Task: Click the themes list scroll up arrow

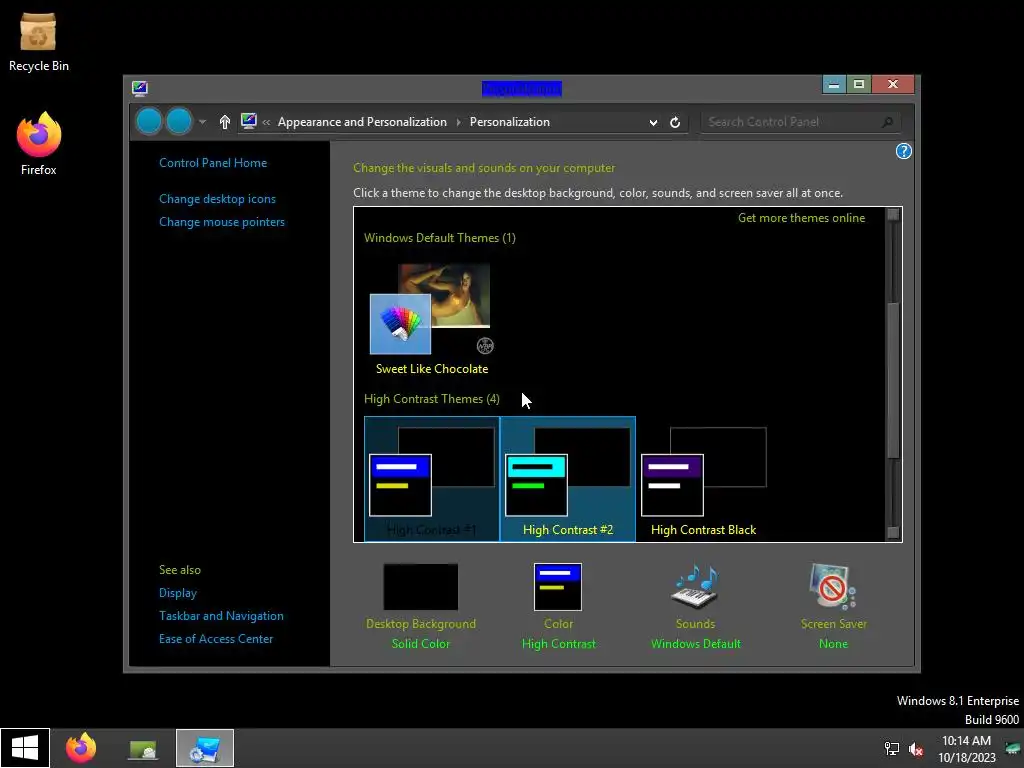Action: (x=893, y=215)
